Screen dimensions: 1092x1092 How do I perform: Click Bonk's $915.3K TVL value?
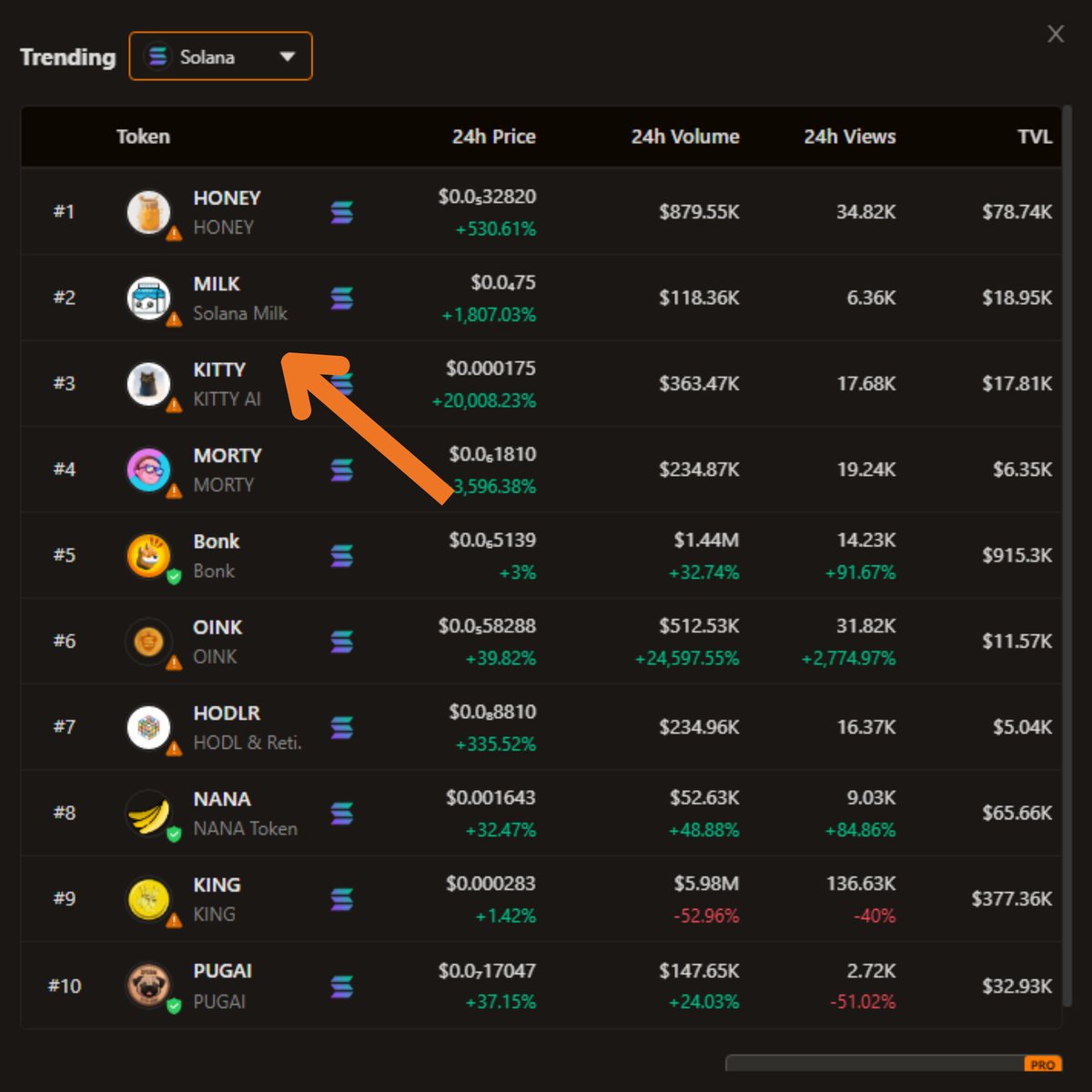1016,555
